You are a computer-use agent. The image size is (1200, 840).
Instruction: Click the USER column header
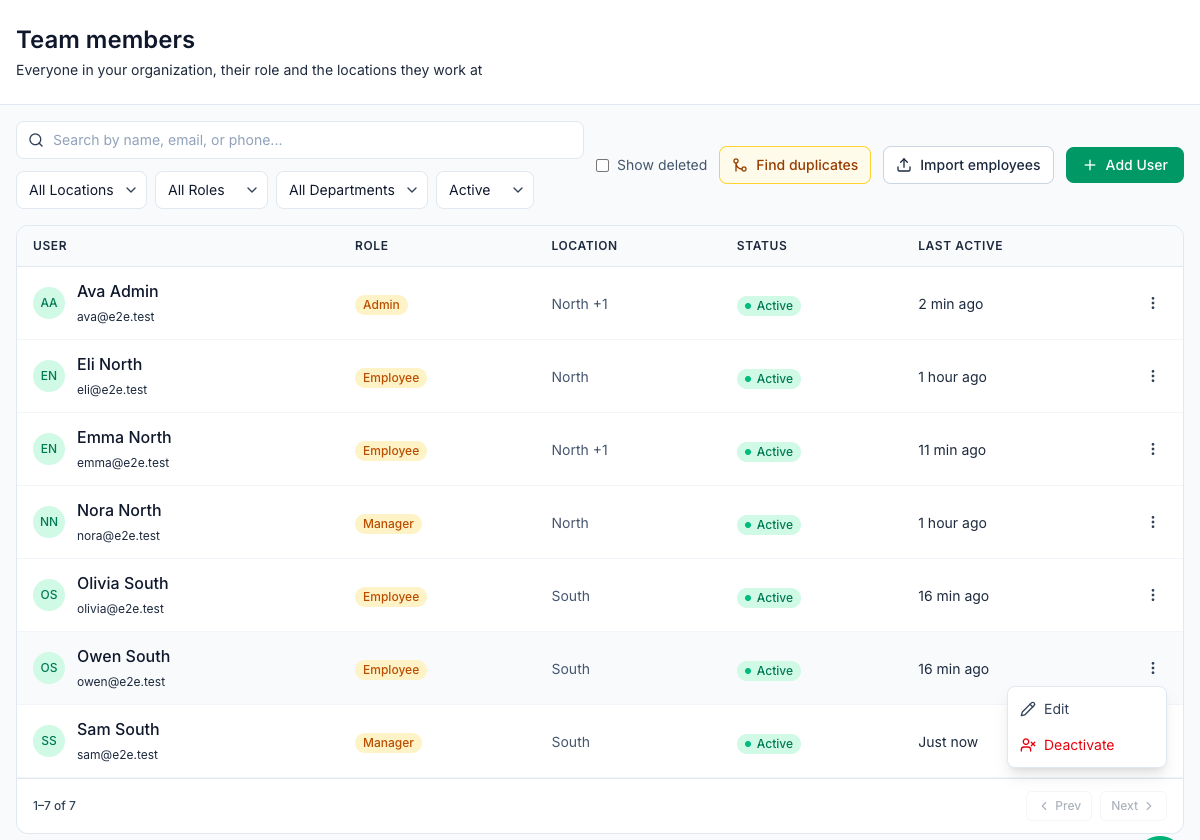[50, 246]
